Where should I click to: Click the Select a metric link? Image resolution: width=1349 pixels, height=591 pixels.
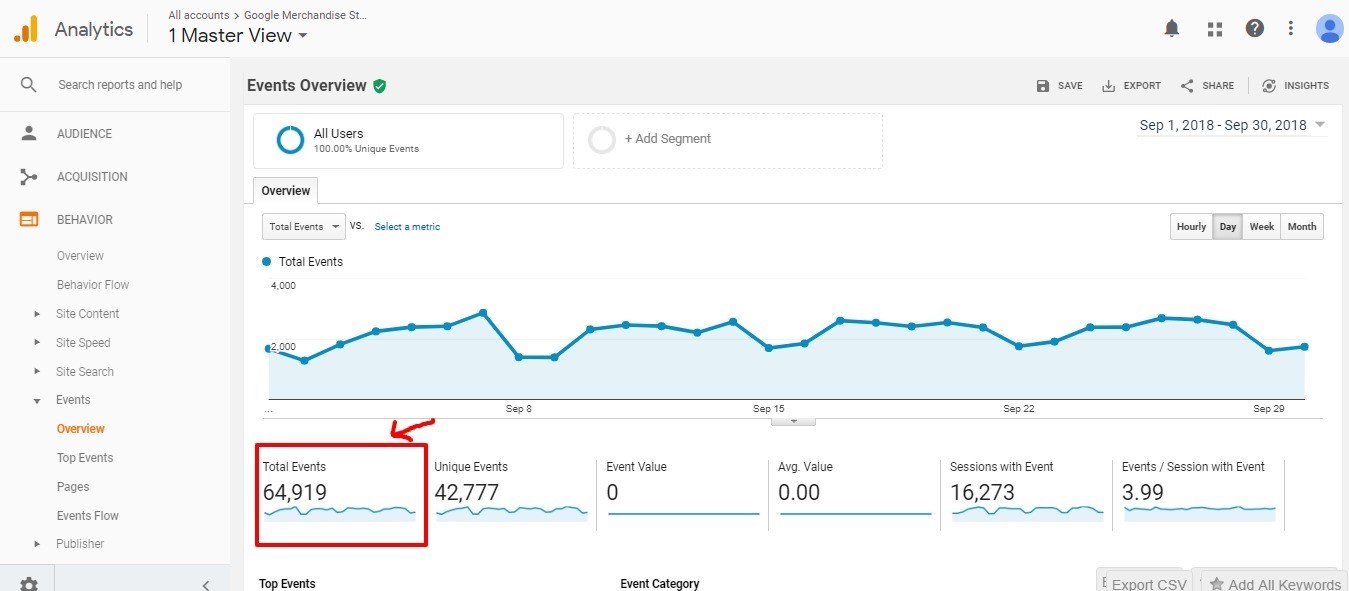[407, 227]
